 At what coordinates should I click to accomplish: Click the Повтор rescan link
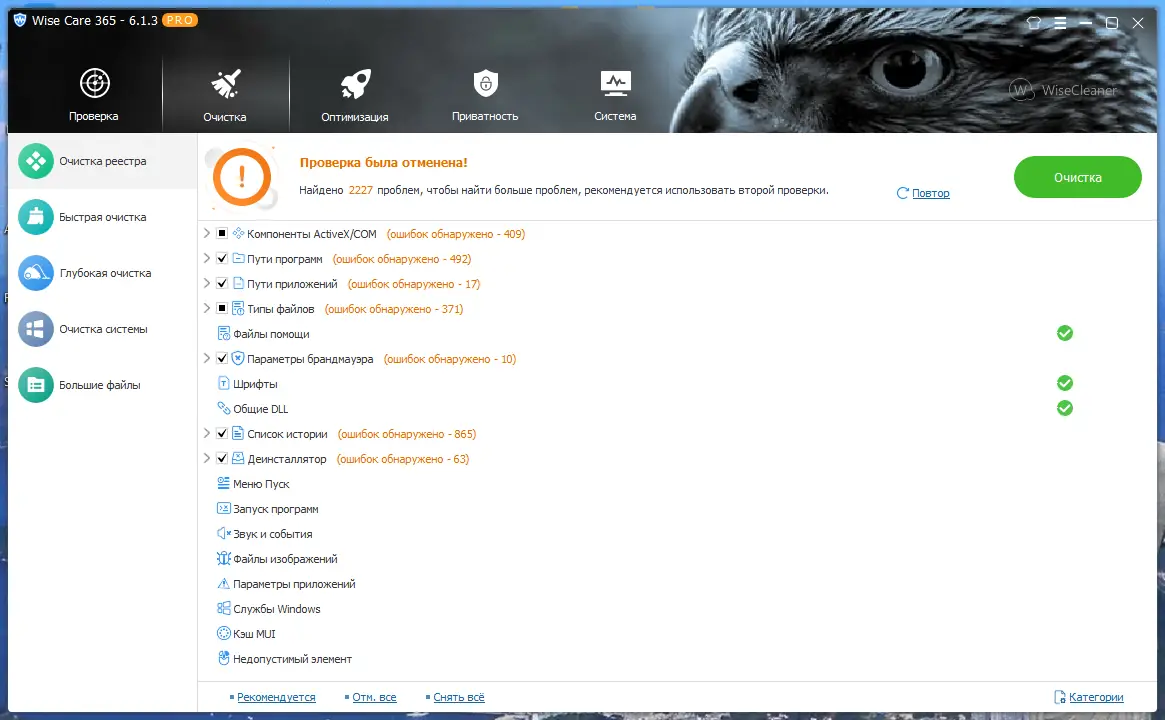[x=930, y=193]
